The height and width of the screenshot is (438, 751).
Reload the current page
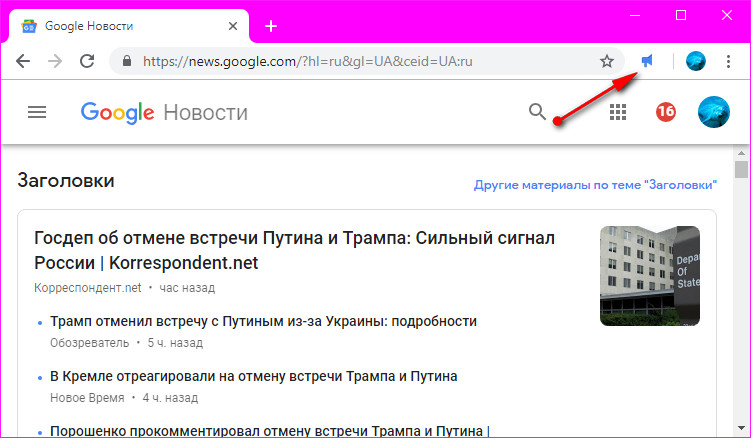click(87, 61)
